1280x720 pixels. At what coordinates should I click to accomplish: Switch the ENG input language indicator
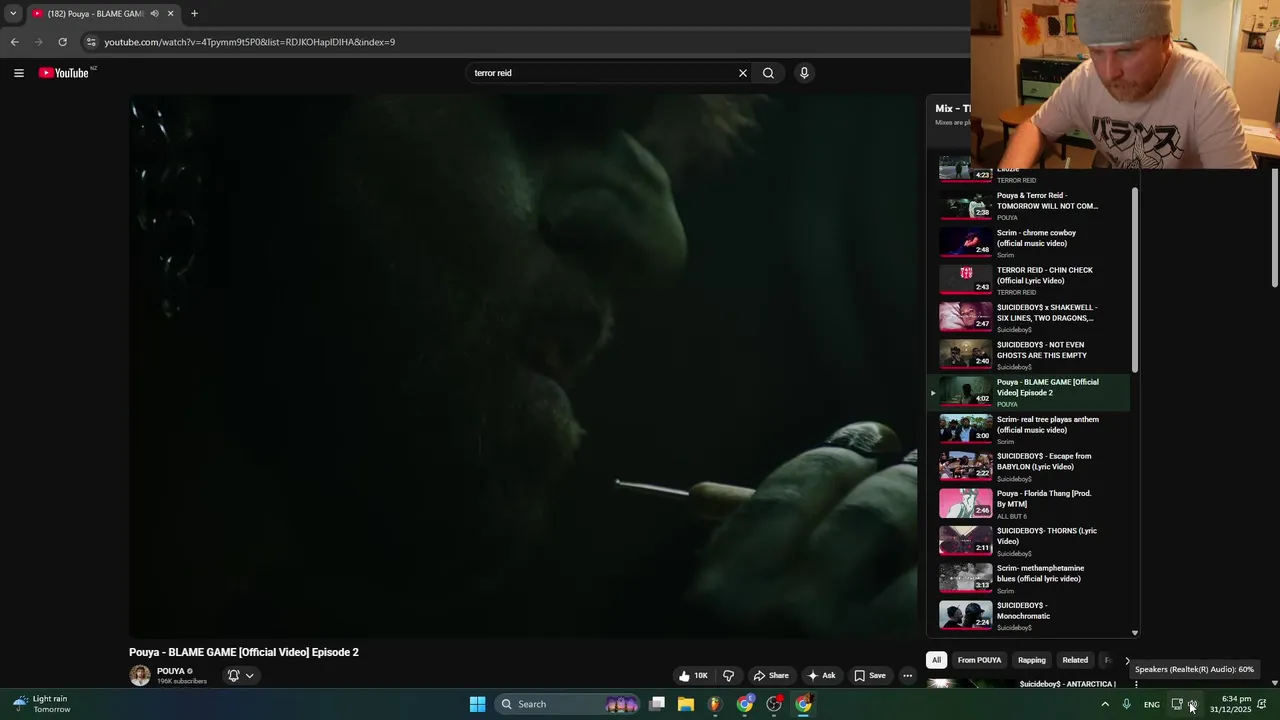pyautogui.click(x=1152, y=704)
